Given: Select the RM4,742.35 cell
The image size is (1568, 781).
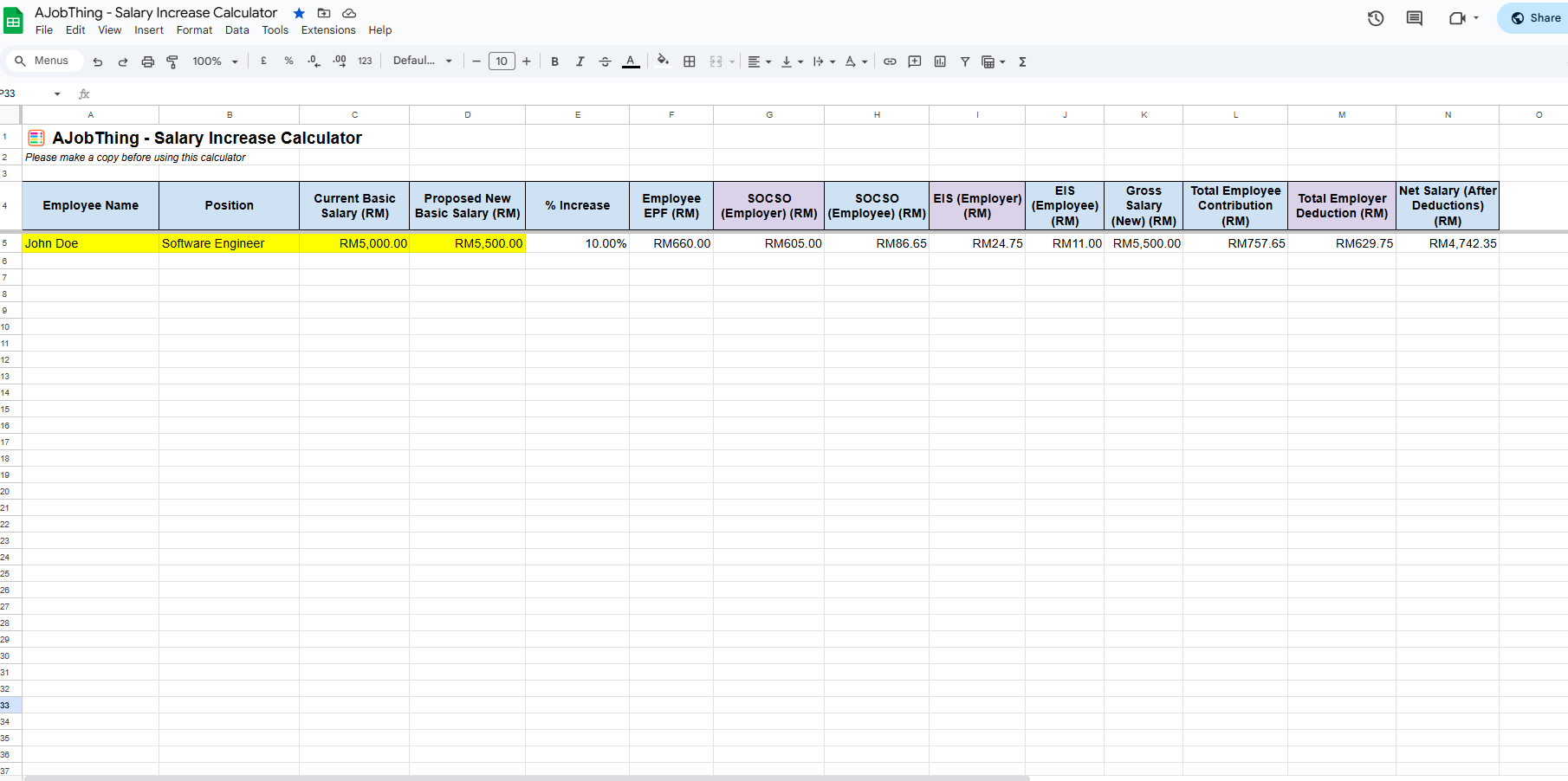Looking at the screenshot, I should (x=1448, y=243).
